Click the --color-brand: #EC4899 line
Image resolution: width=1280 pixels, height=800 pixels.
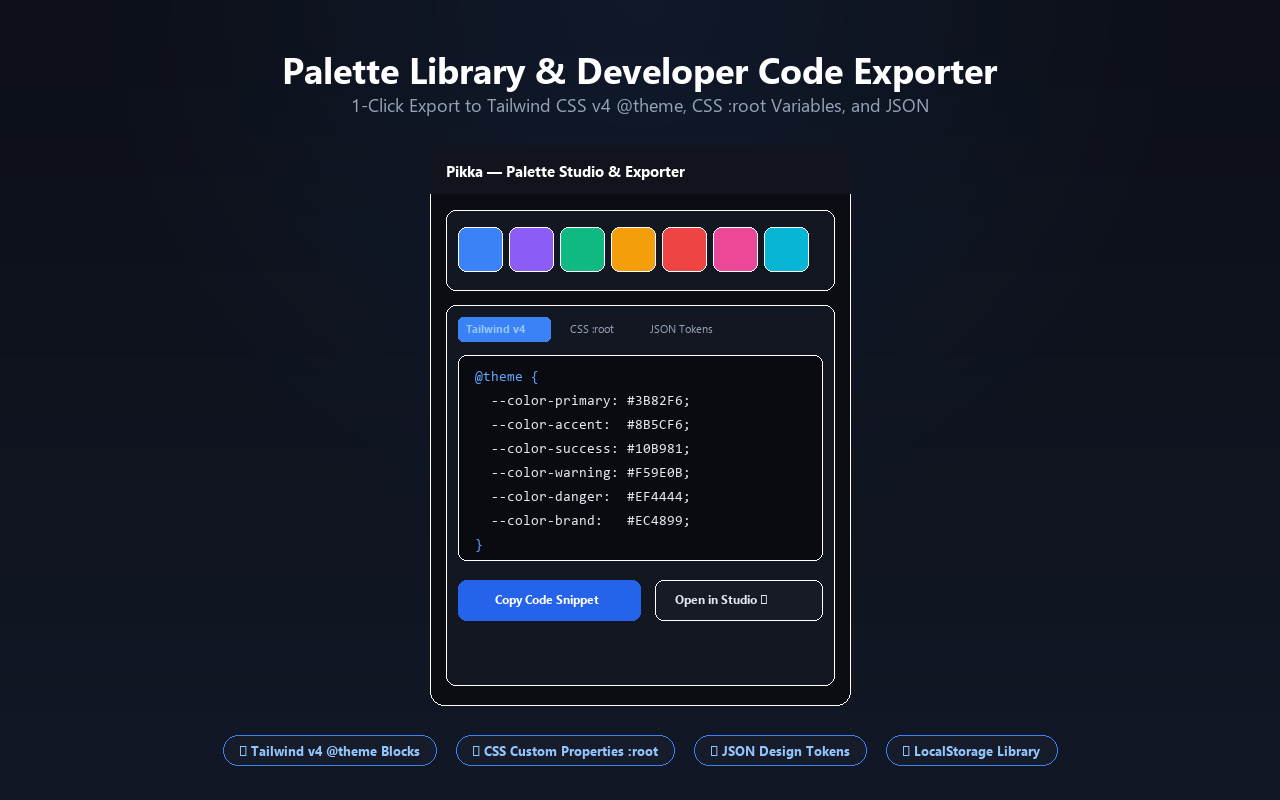tap(590, 521)
